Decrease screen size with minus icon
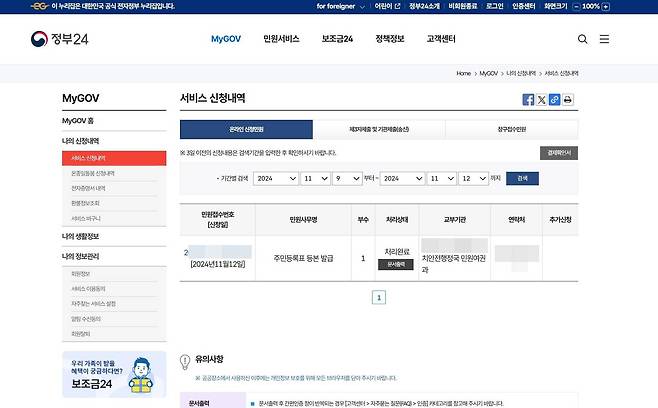 577,6
